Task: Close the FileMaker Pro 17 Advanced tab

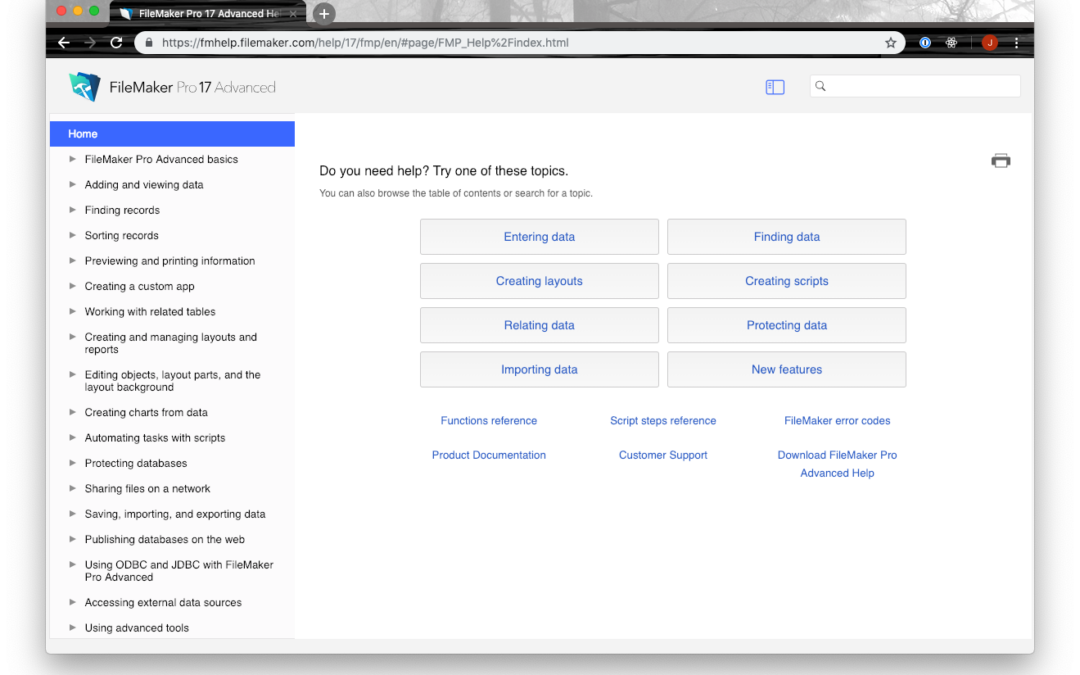Action: (293, 14)
